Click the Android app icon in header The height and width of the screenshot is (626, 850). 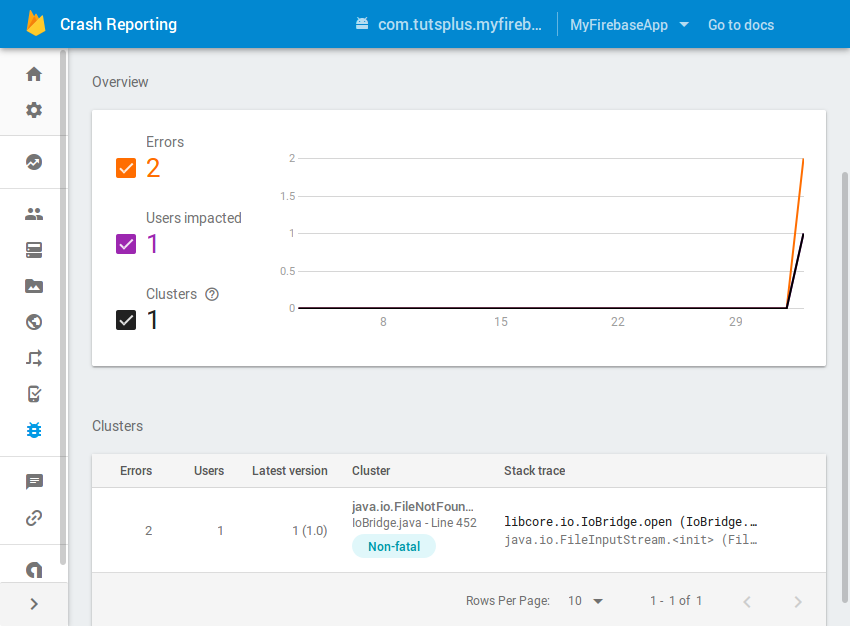pos(362,23)
